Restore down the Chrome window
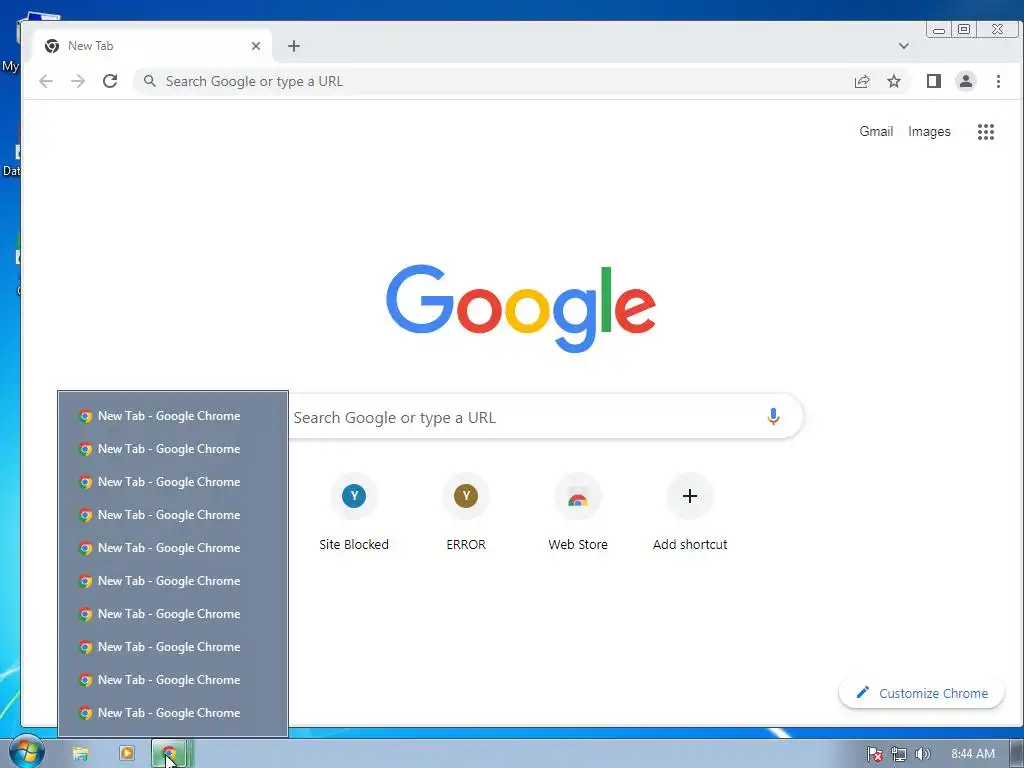 (x=964, y=29)
